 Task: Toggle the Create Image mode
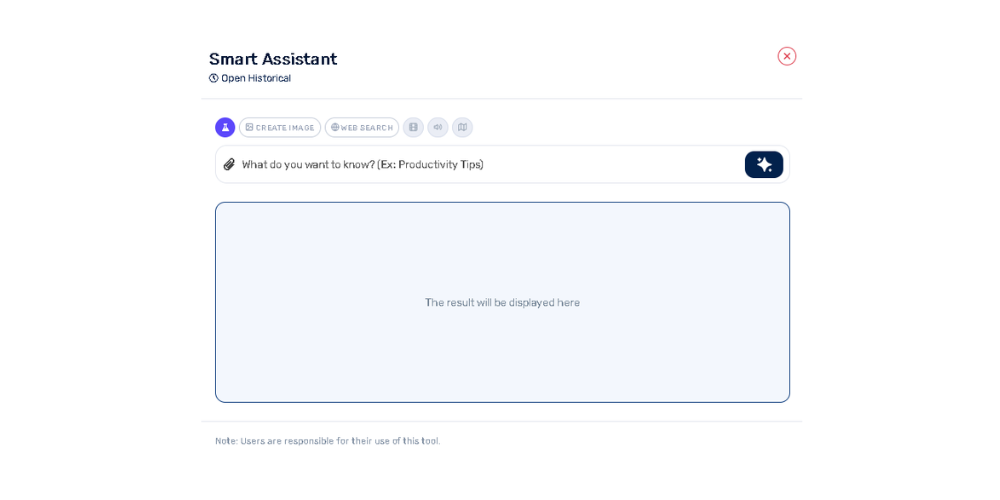tap(280, 128)
